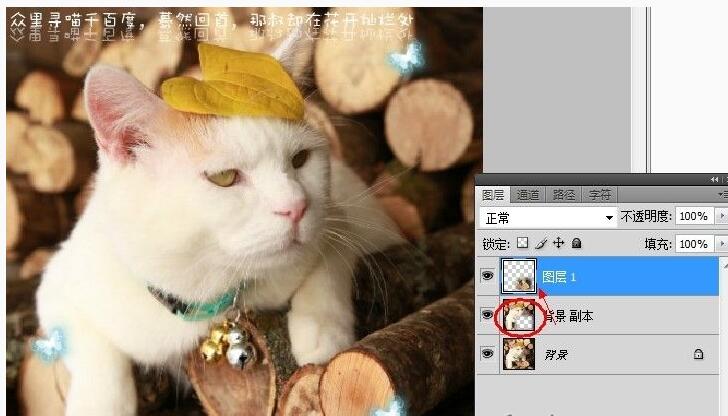Click the 背景 副本 layer name
The image size is (728, 416).
(x=569, y=316)
